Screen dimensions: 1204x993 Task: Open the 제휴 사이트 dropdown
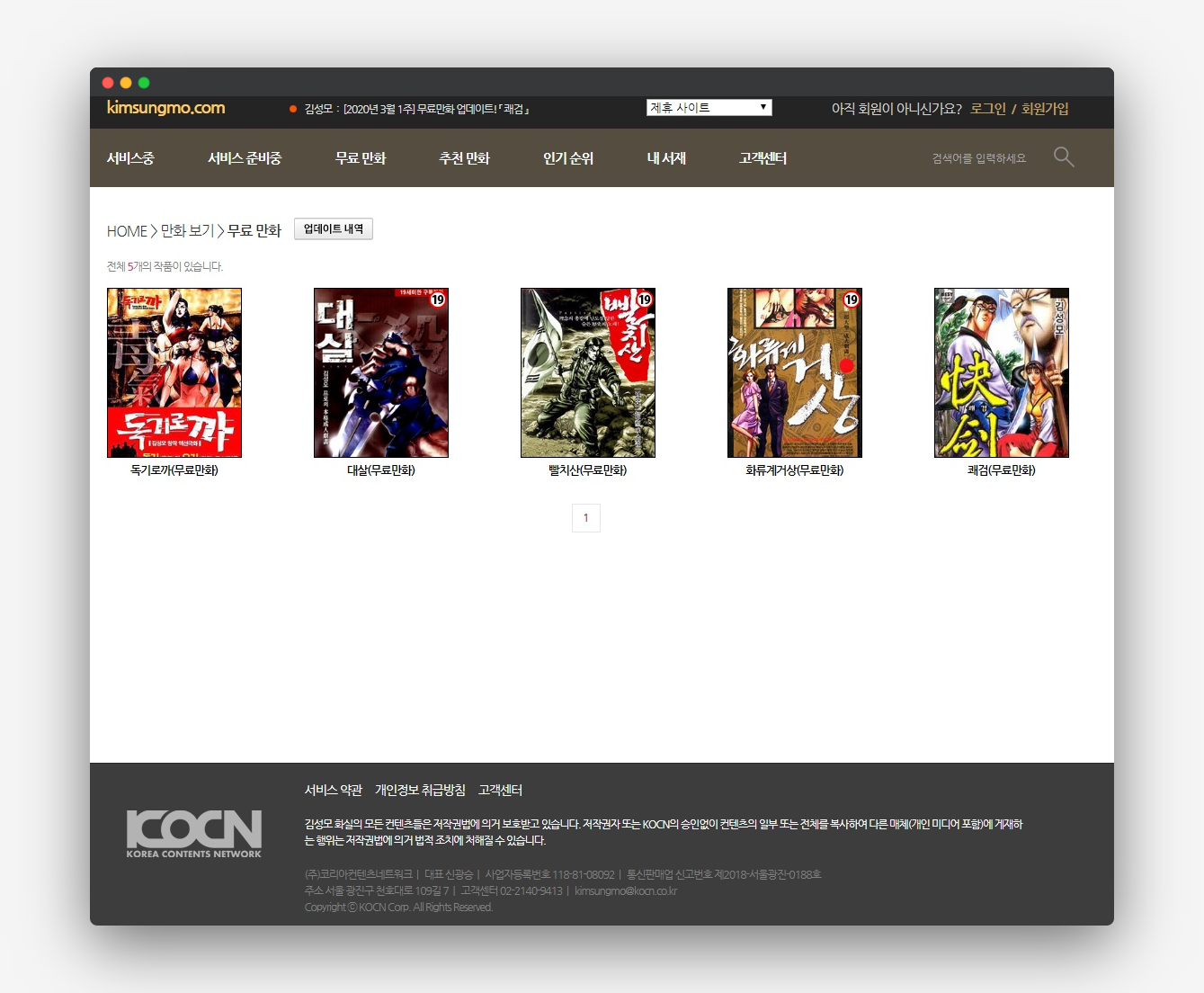click(x=709, y=108)
